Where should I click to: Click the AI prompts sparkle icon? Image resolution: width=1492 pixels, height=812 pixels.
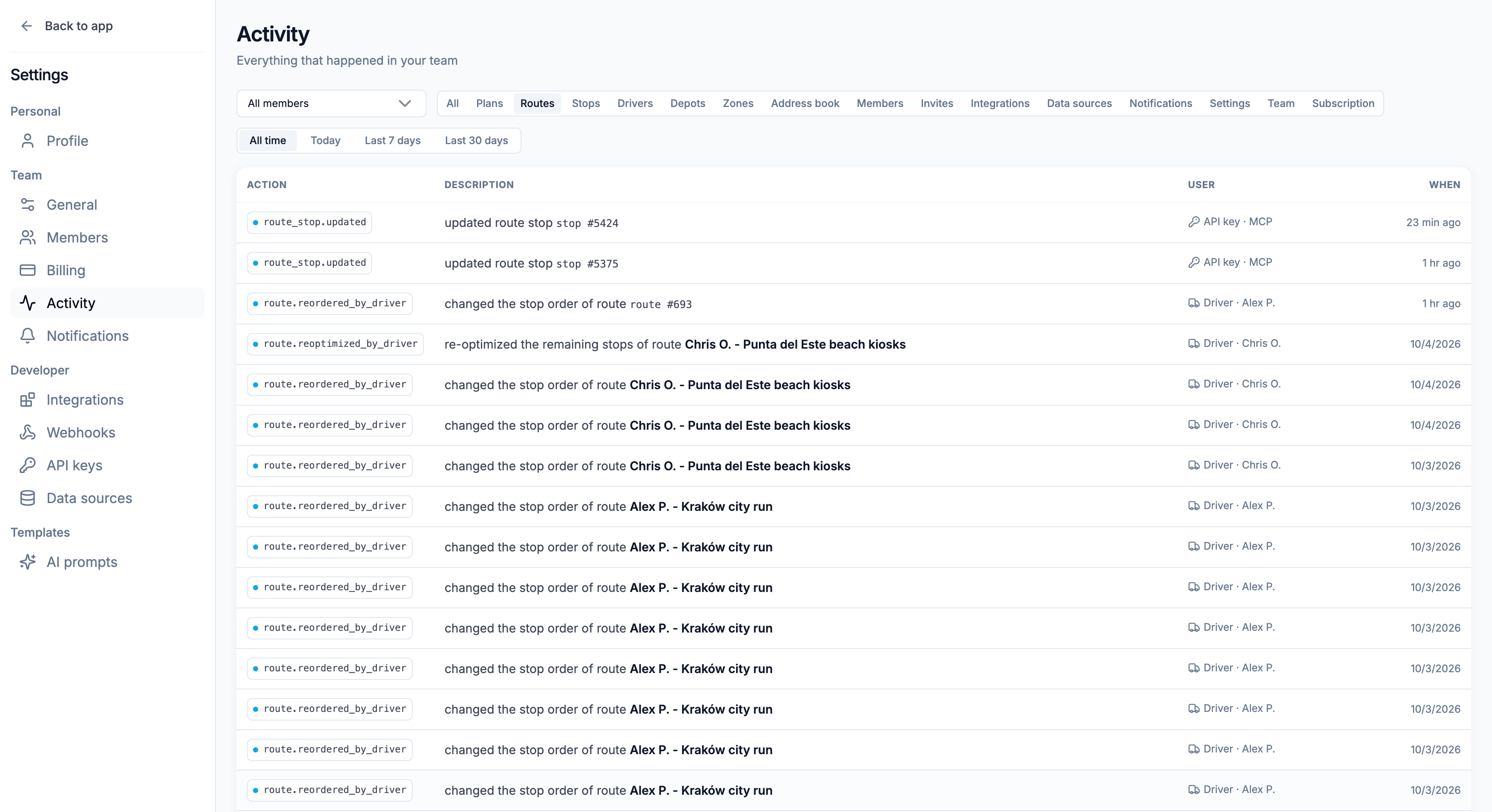tap(27, 562)
